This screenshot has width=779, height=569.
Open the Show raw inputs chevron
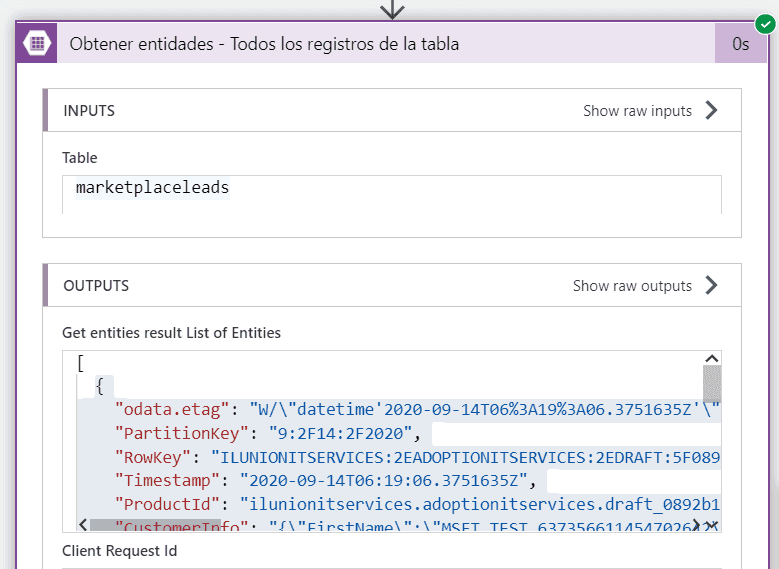711,110
